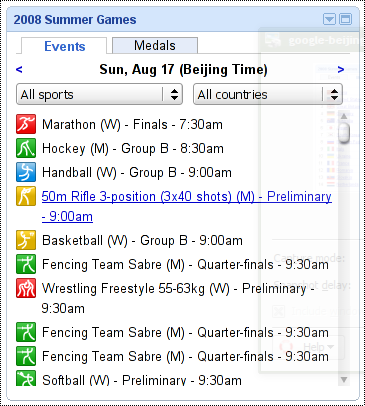Click the Marathon (W) Finals 7:30am entry

(x=132, y=125)
